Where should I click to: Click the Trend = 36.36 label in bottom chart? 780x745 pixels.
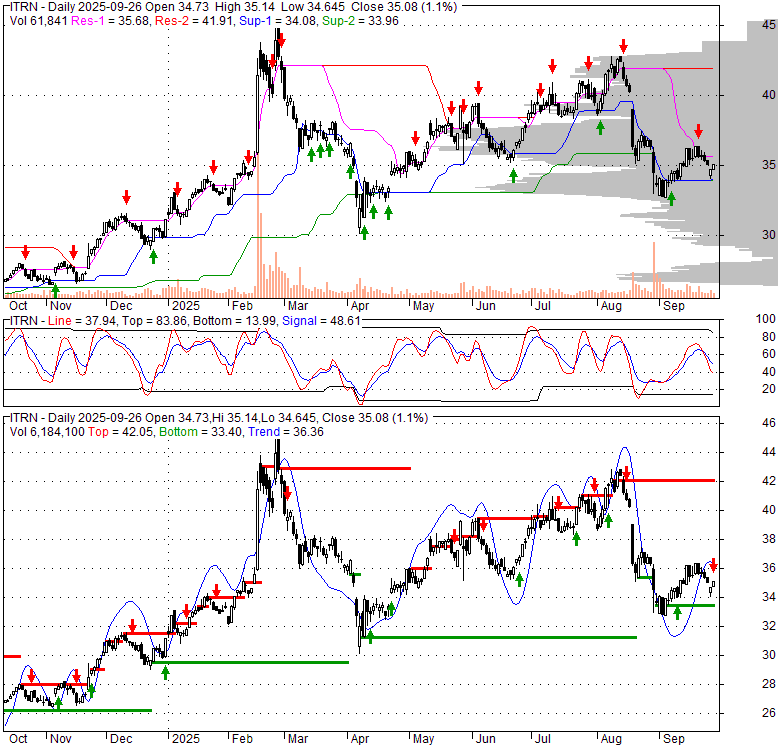point(286,432)
